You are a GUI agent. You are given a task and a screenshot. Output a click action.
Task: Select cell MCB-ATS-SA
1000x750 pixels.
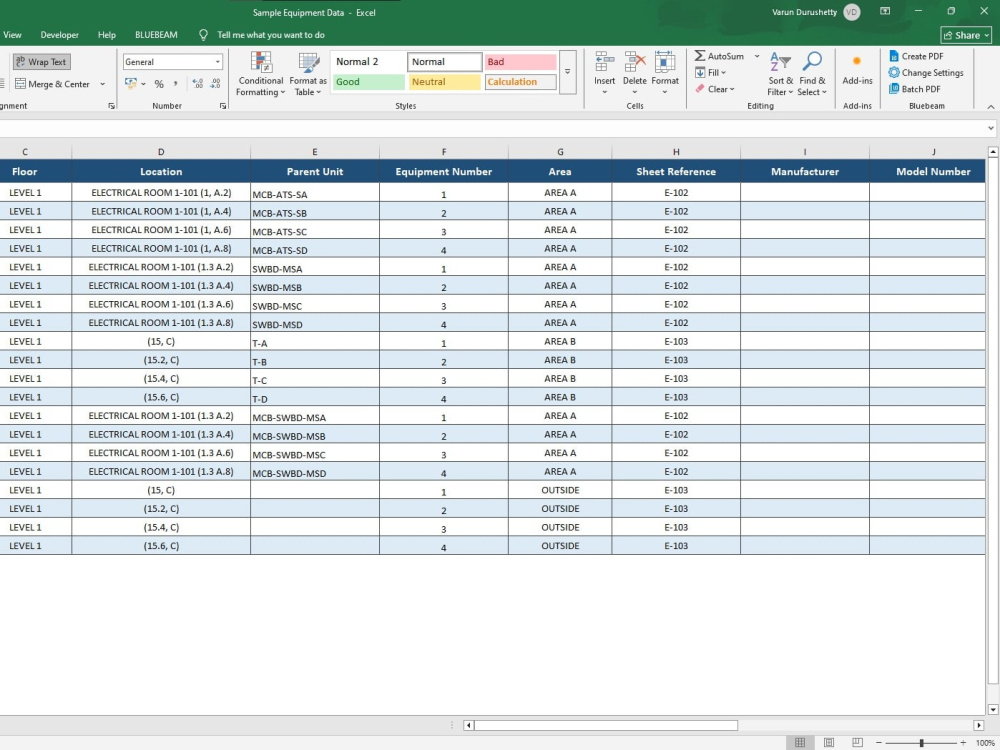[x=315, y=193]
